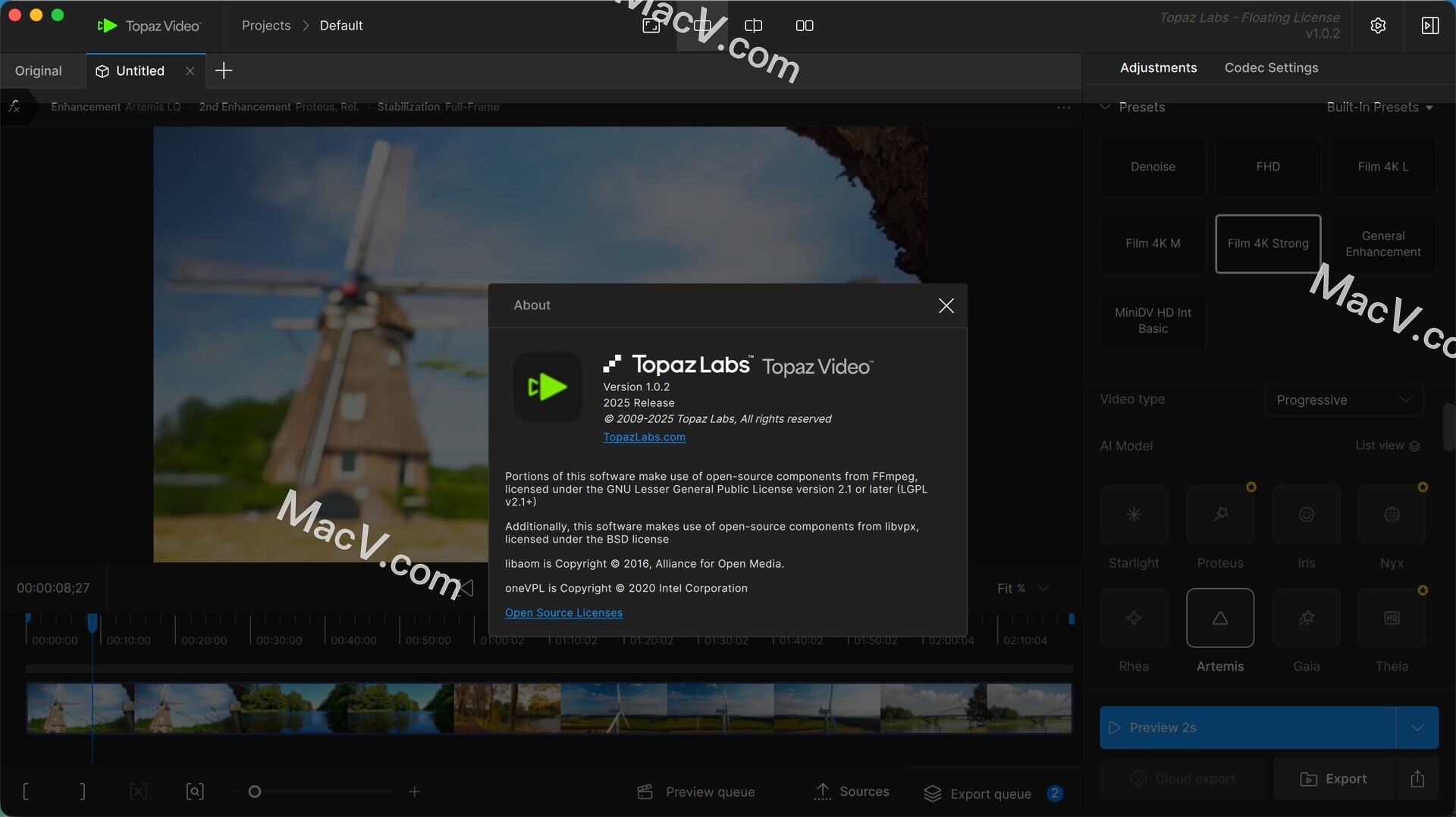Click the timeline zoom slider handle
The image size is (1456, 817).
click(255, 791)
